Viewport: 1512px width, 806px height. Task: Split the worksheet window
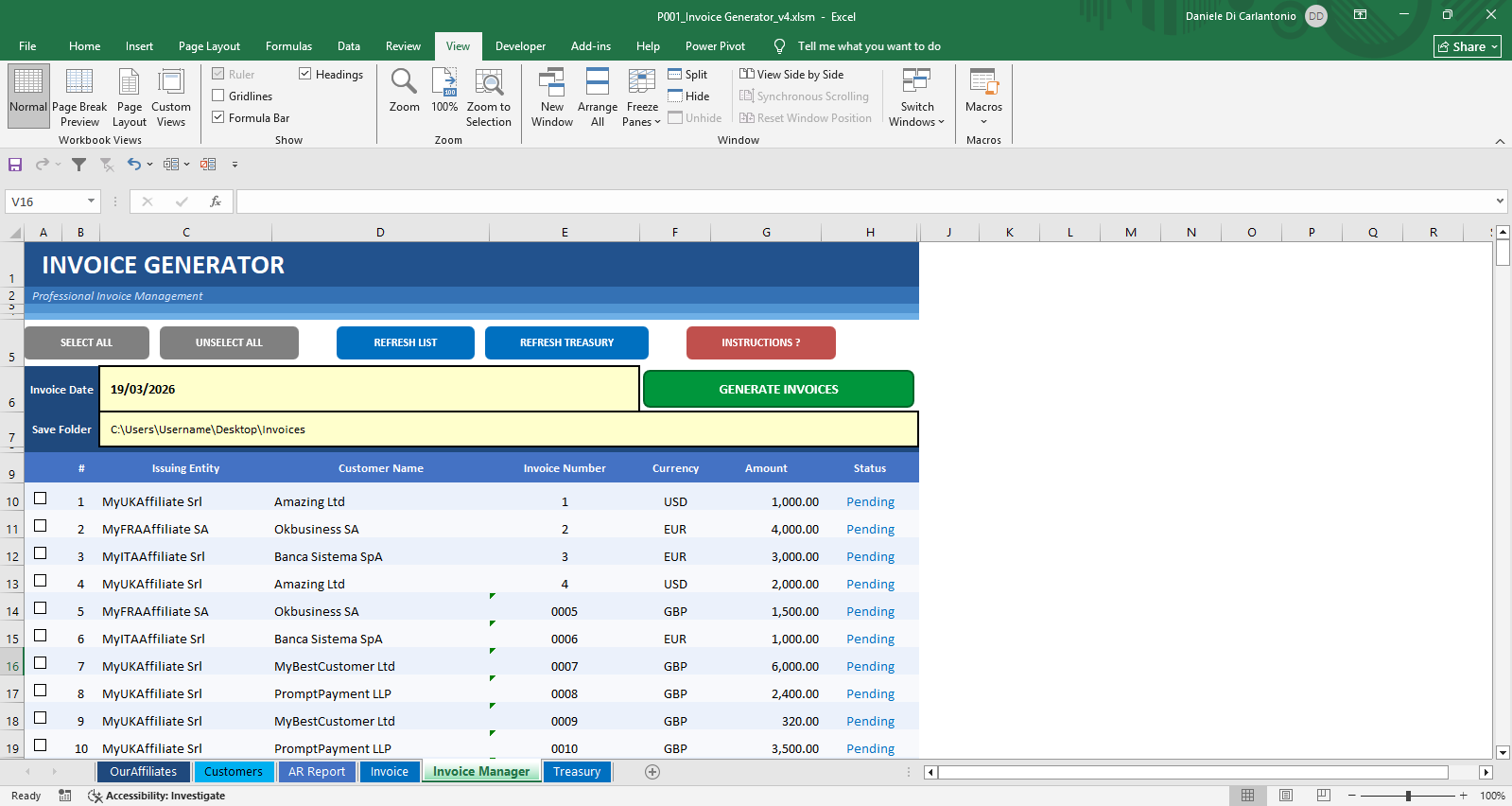(x=687, y=75)
